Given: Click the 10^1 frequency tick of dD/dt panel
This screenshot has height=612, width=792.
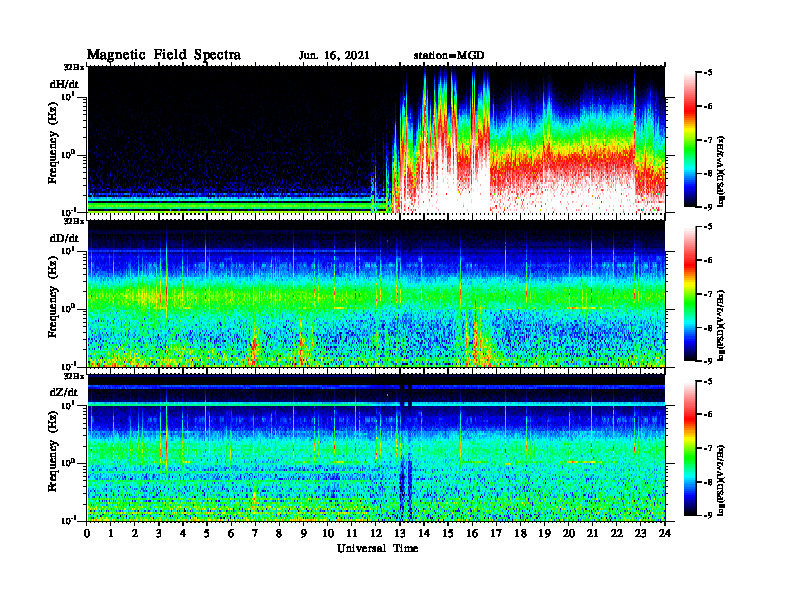Looking at the screenshot, I should (x=68, y=250).
